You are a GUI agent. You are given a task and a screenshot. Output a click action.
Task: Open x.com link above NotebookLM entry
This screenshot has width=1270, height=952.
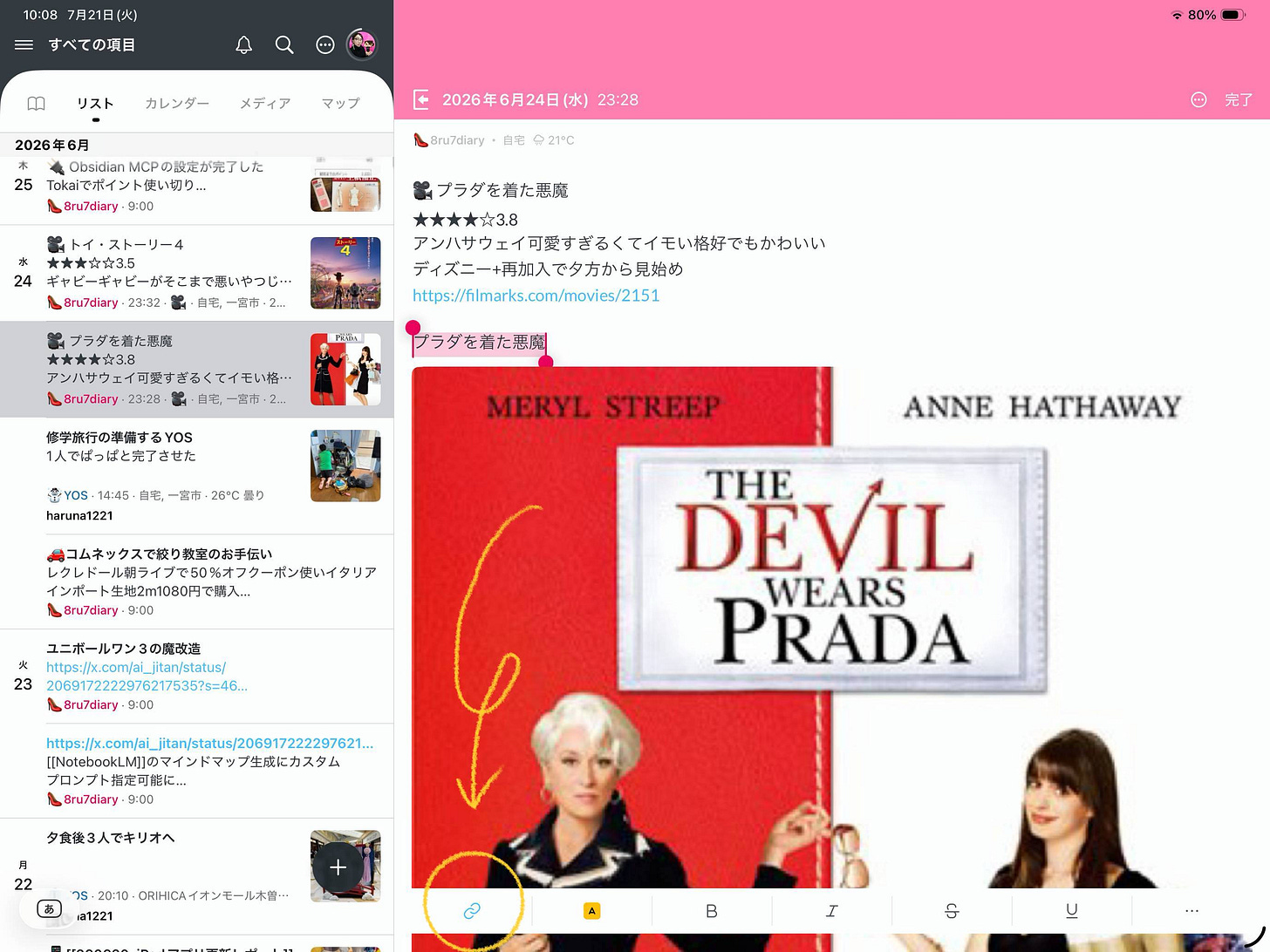click(x=209, y=743)
